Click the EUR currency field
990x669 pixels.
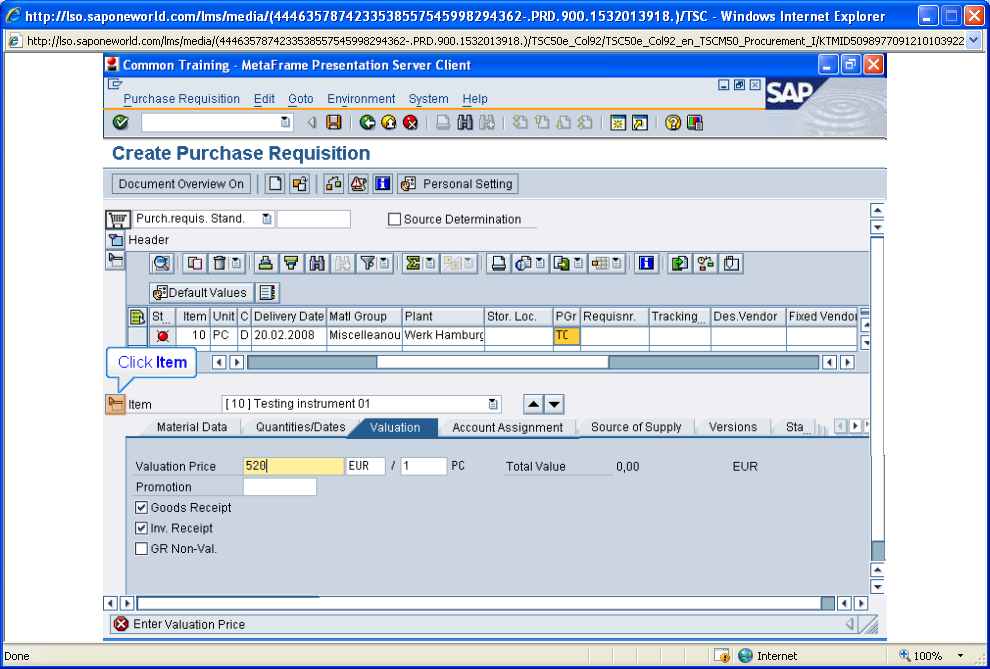coord(366,466)
